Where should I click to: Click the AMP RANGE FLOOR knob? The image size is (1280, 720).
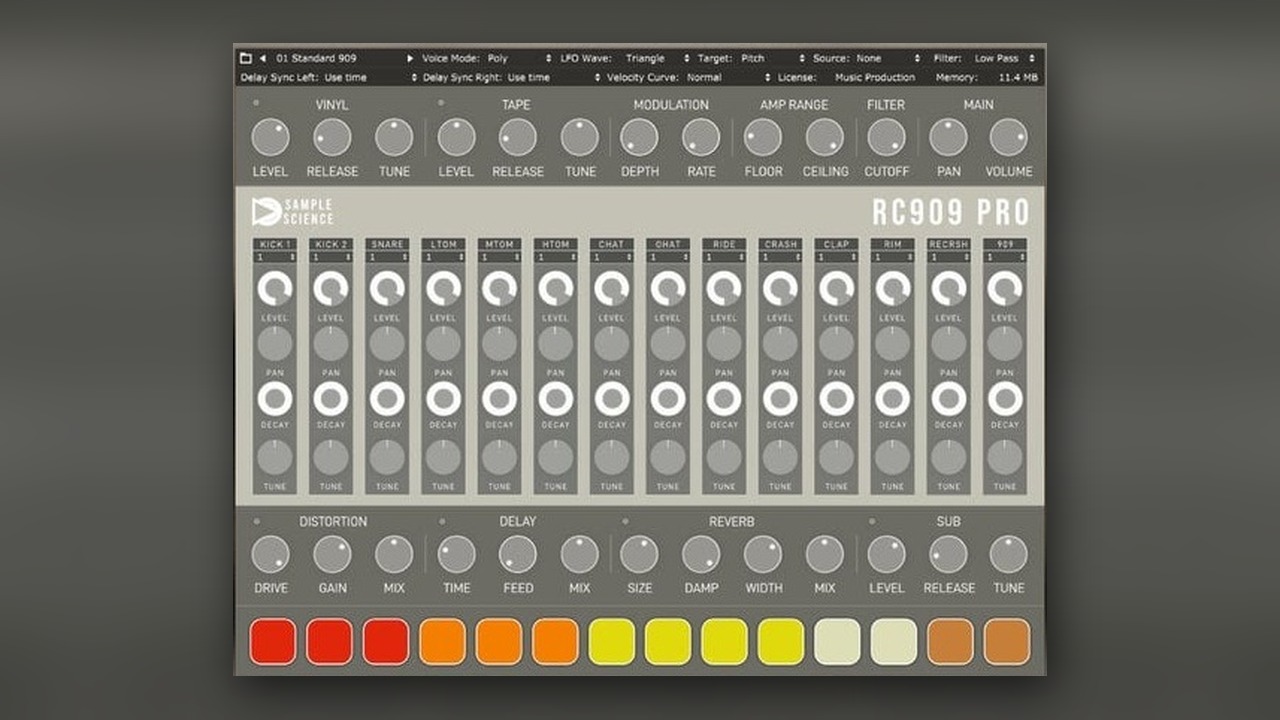763,137
